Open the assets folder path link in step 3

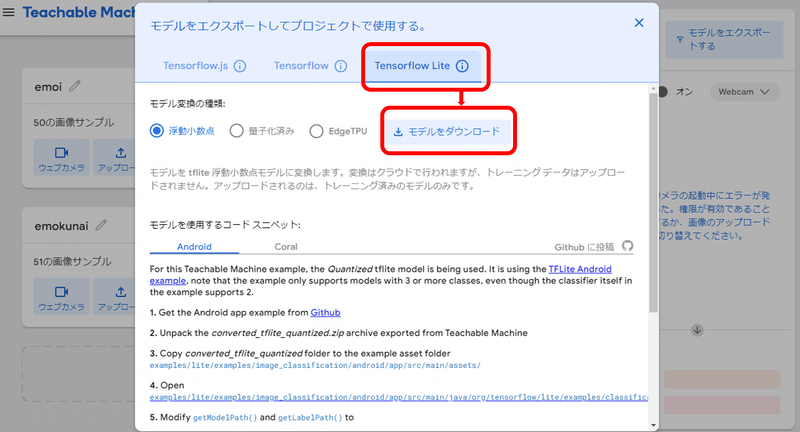315,365
